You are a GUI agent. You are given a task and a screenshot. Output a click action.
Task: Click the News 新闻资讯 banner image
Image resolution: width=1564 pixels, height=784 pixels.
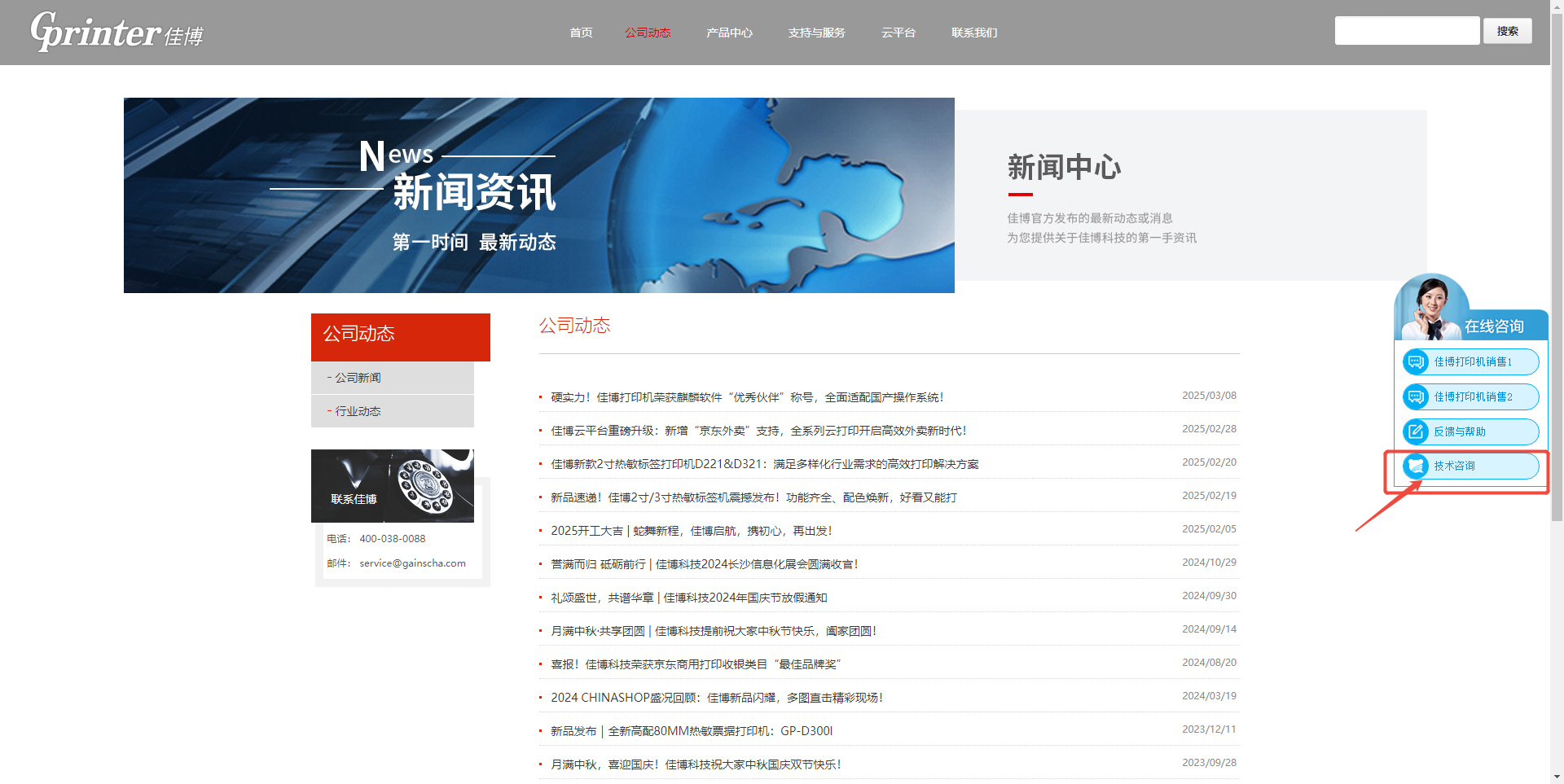tap(539, 195)
